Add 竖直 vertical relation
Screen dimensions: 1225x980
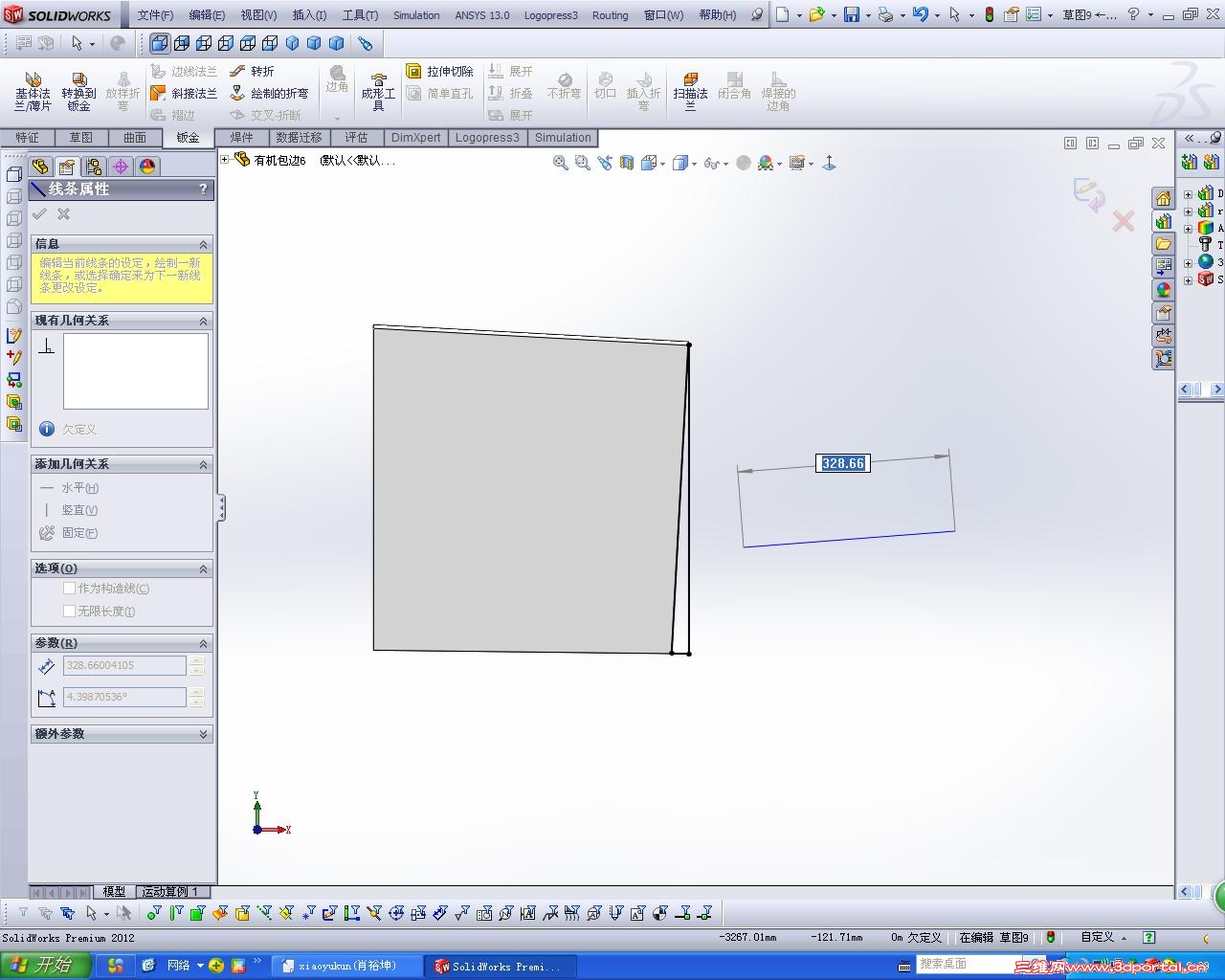tap(69, 510)
